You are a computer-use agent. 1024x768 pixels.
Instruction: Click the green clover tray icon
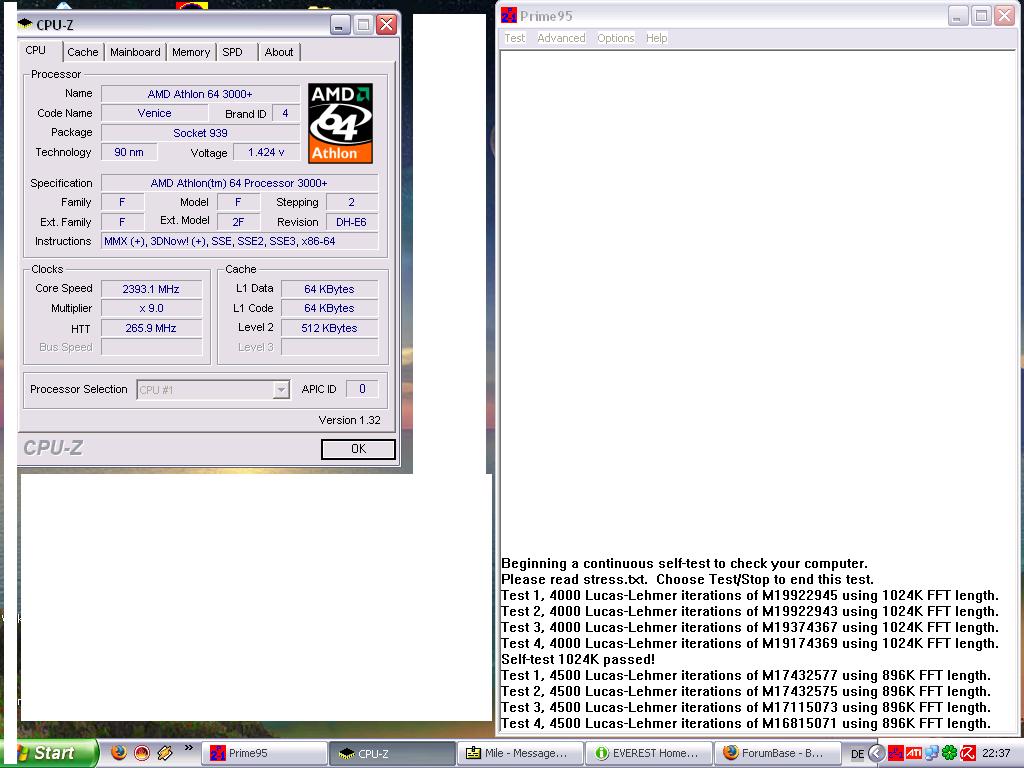click(950, 754)
